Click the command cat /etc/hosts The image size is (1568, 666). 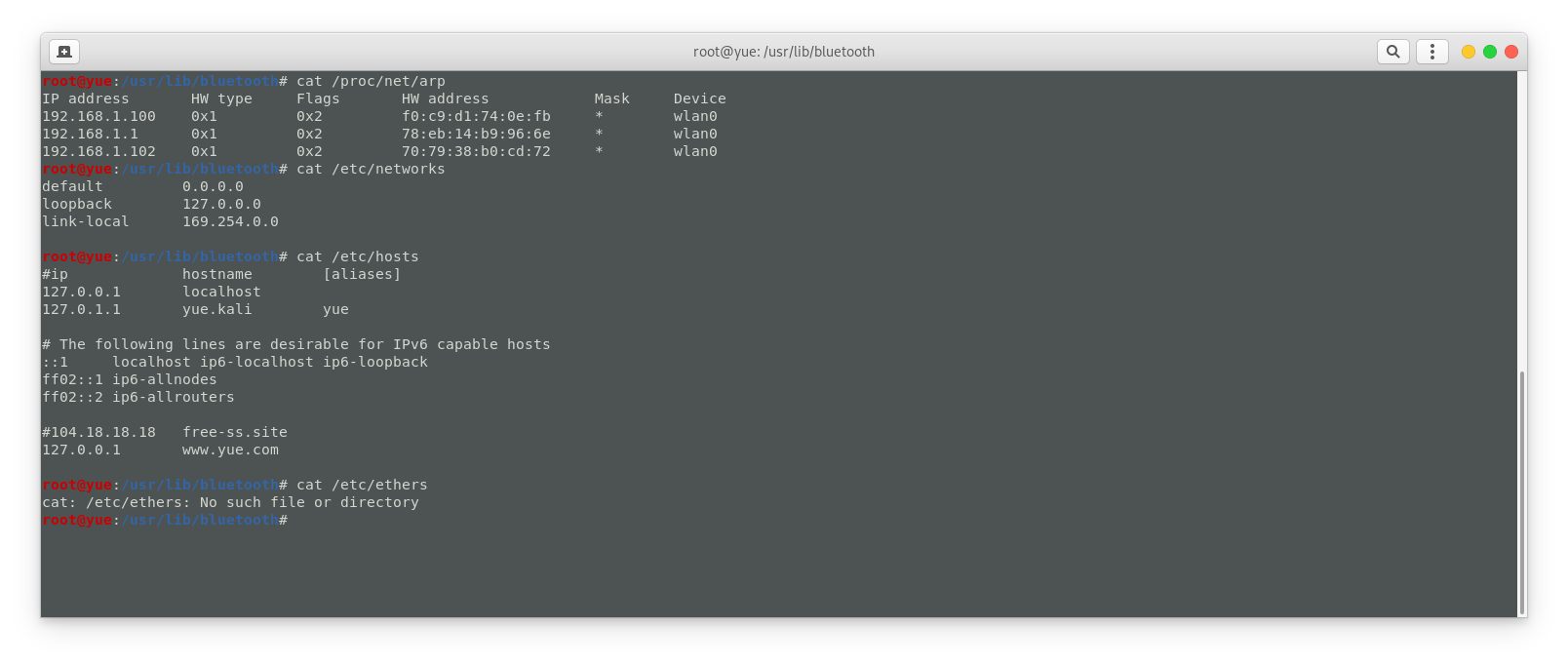coord(358,256)
